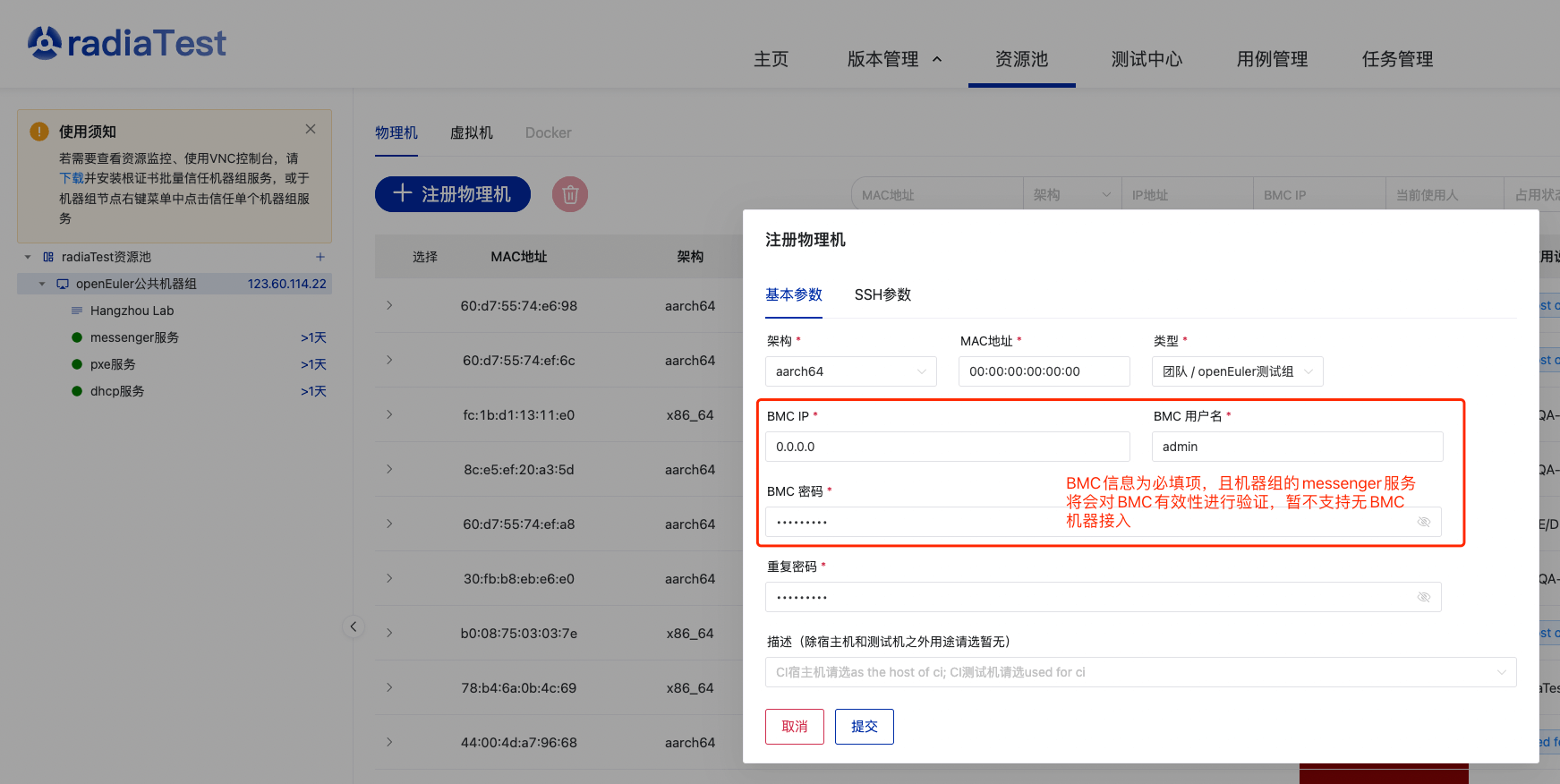Toggle BMC 密码 visibility eye icon

tap(1423, 522)
